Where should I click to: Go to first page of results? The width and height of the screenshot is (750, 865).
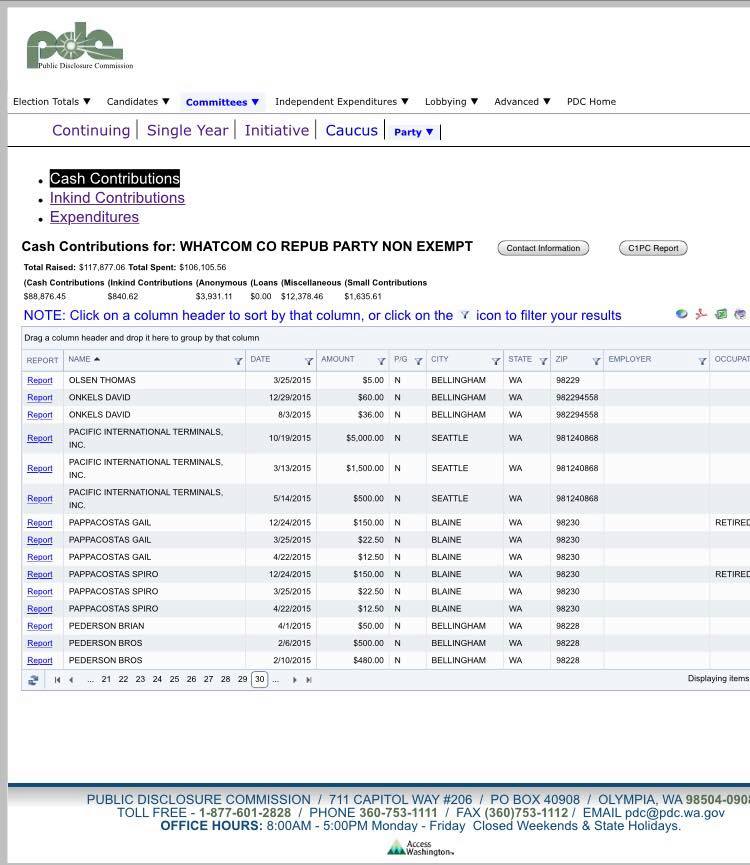[x=57, y=680]
